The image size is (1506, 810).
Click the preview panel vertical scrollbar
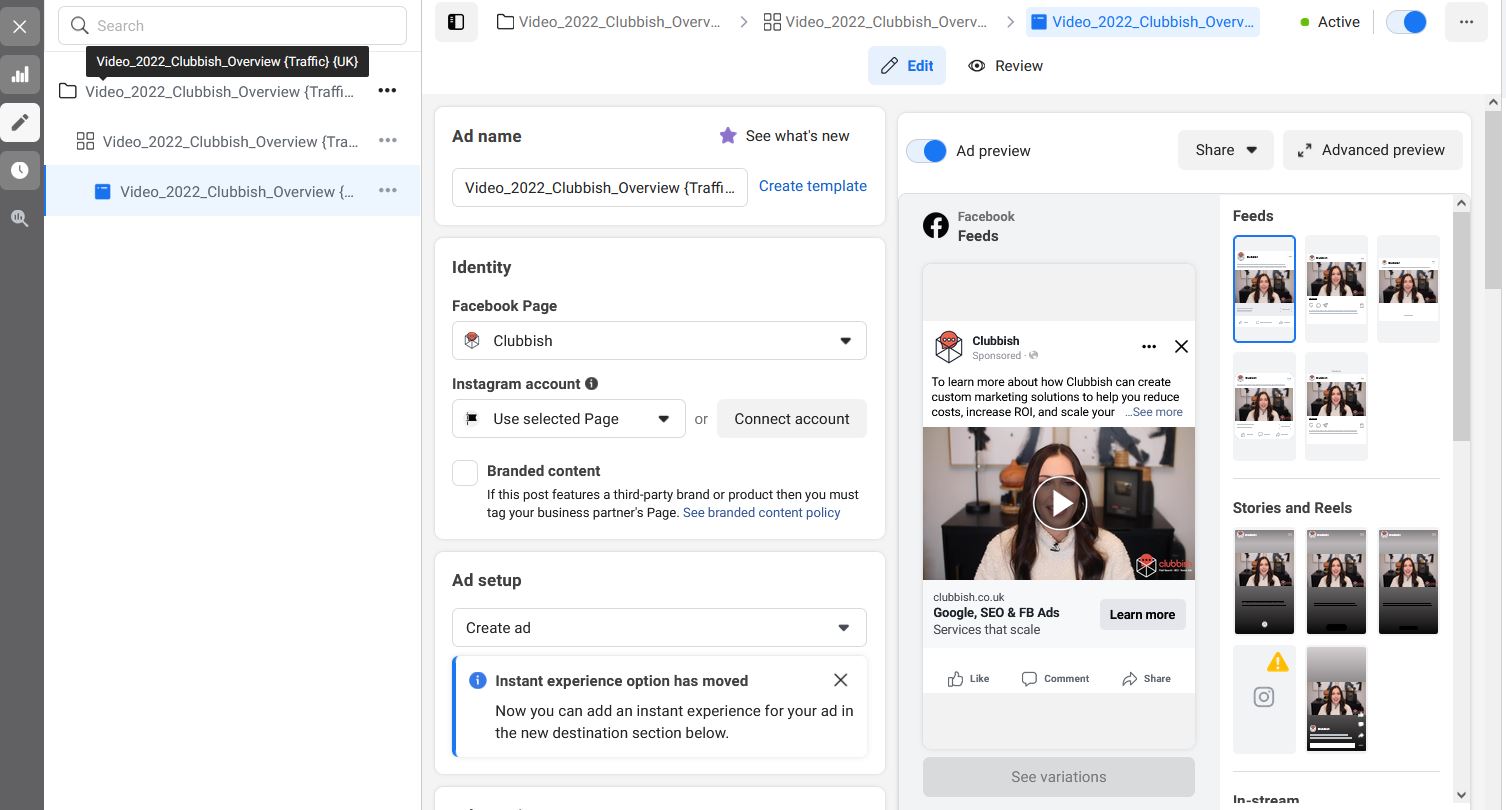[1461, 325]
